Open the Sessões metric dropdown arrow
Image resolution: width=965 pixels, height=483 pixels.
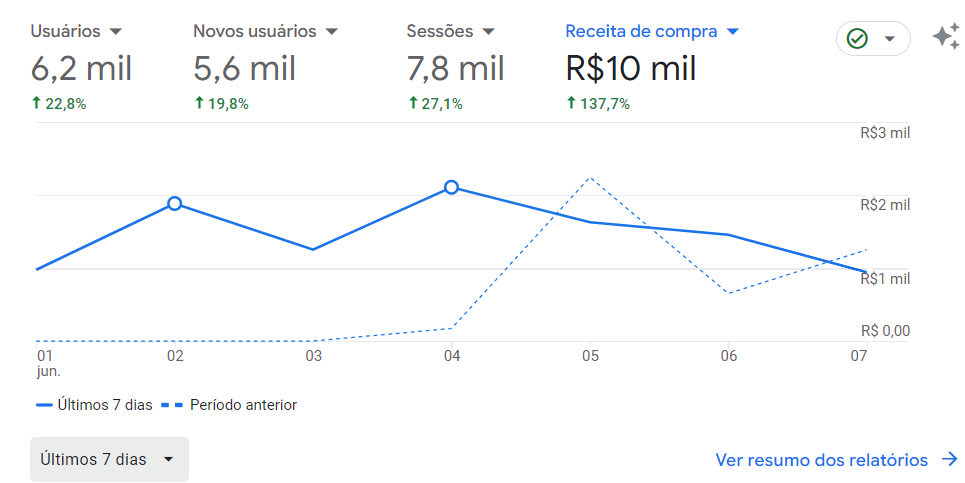pyautogui.click(x=488, y=32)
